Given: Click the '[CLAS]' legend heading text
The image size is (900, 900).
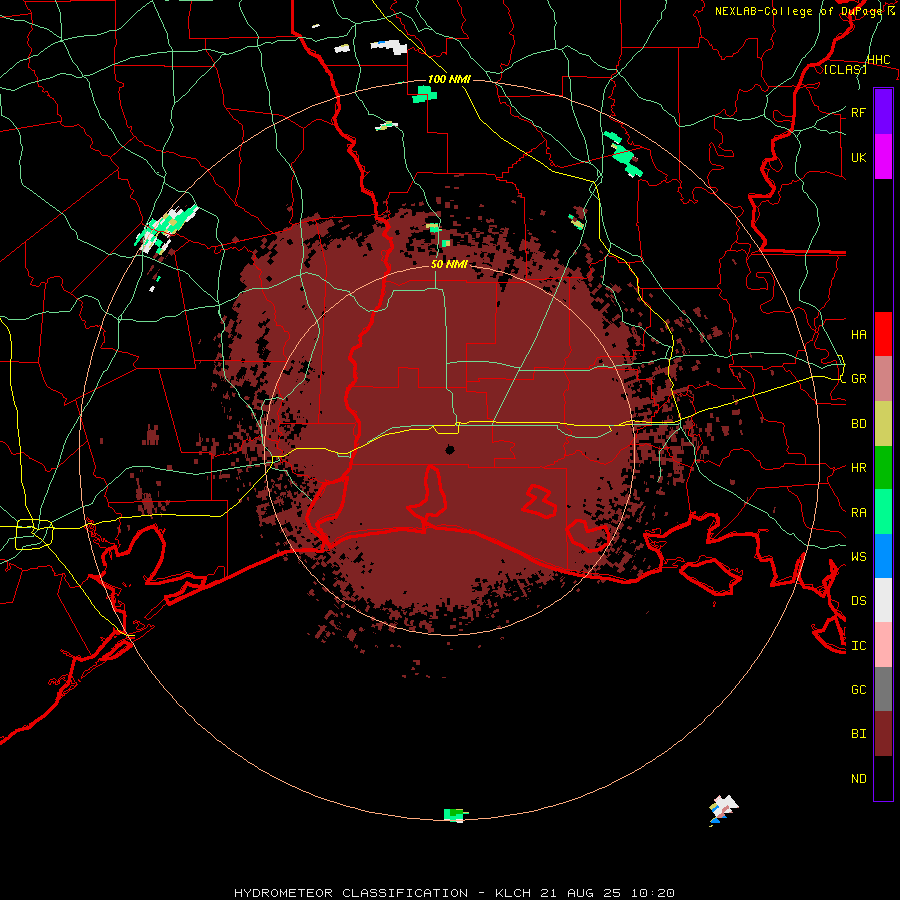Looking at the screenshot, I should point(845,69).
